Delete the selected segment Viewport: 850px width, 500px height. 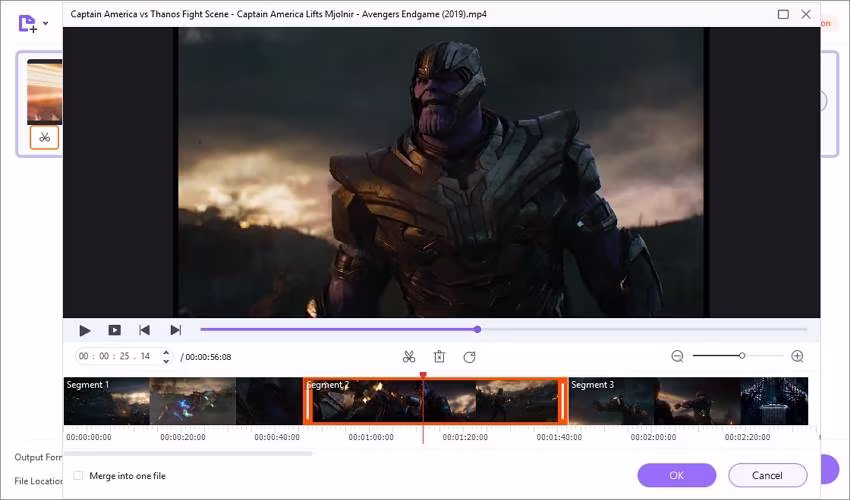(x=439, y=357)
